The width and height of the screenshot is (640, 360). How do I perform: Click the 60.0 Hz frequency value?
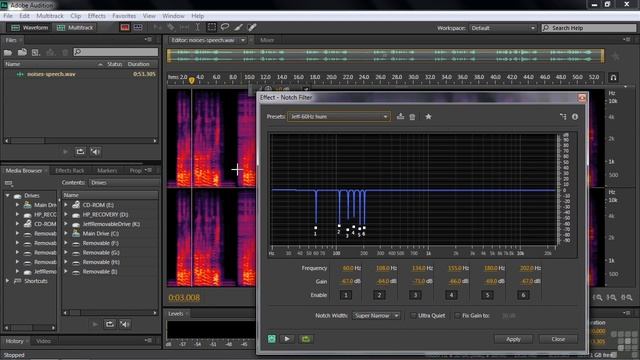tap(348, 268)
